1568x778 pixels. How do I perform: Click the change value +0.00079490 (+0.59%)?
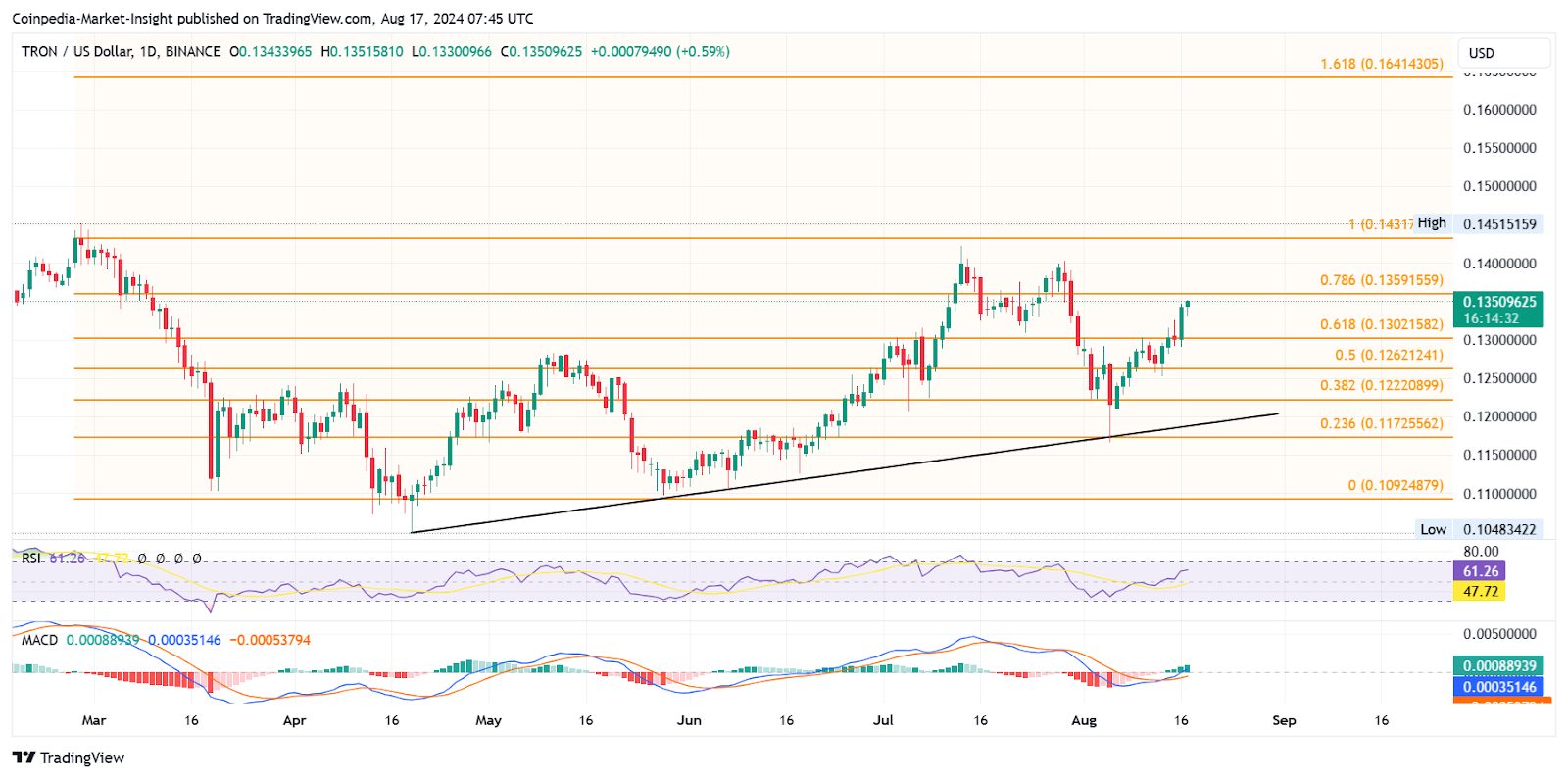tap(661, 51)
